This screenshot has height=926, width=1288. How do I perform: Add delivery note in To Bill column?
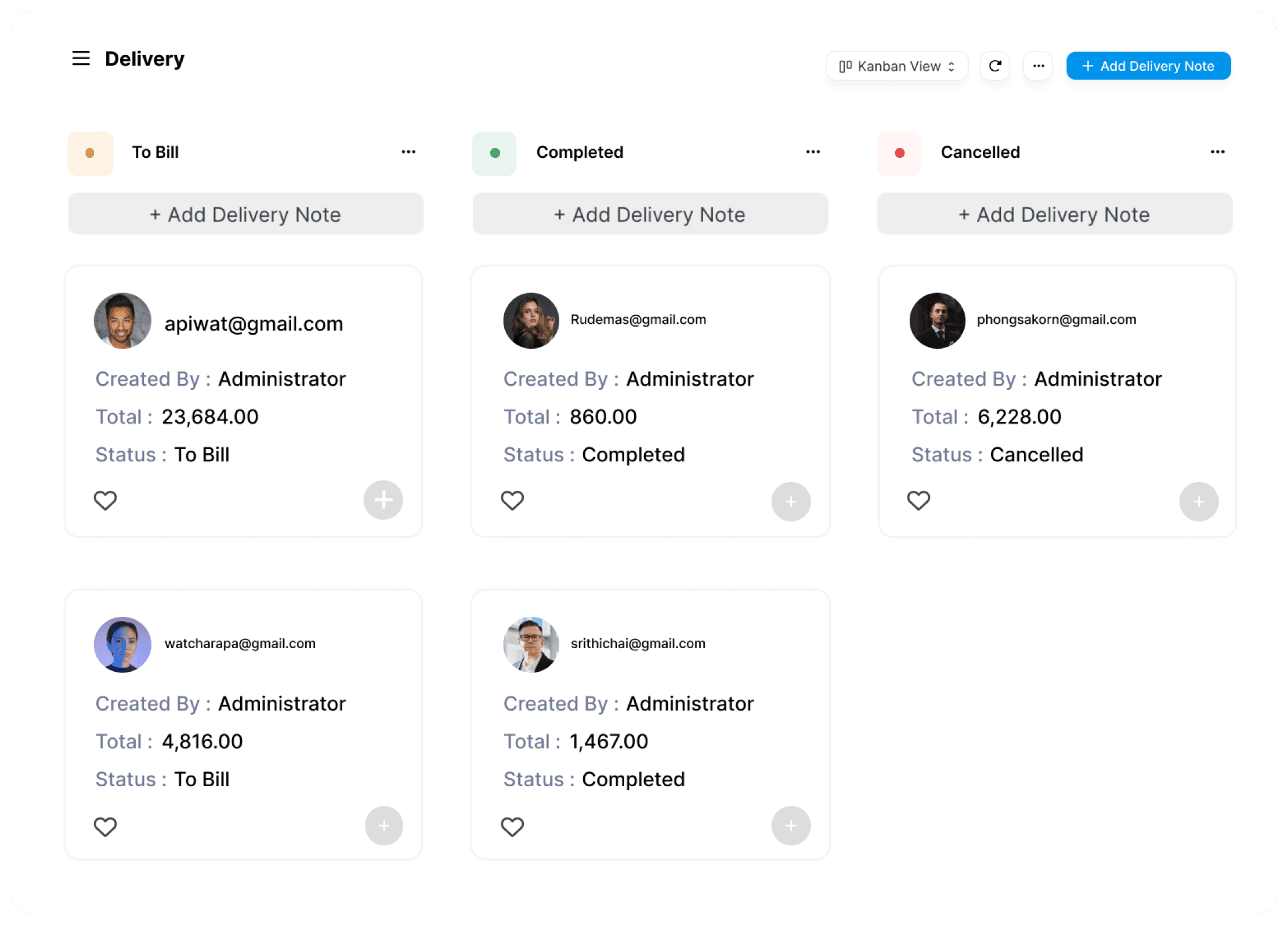pos(245,215)
